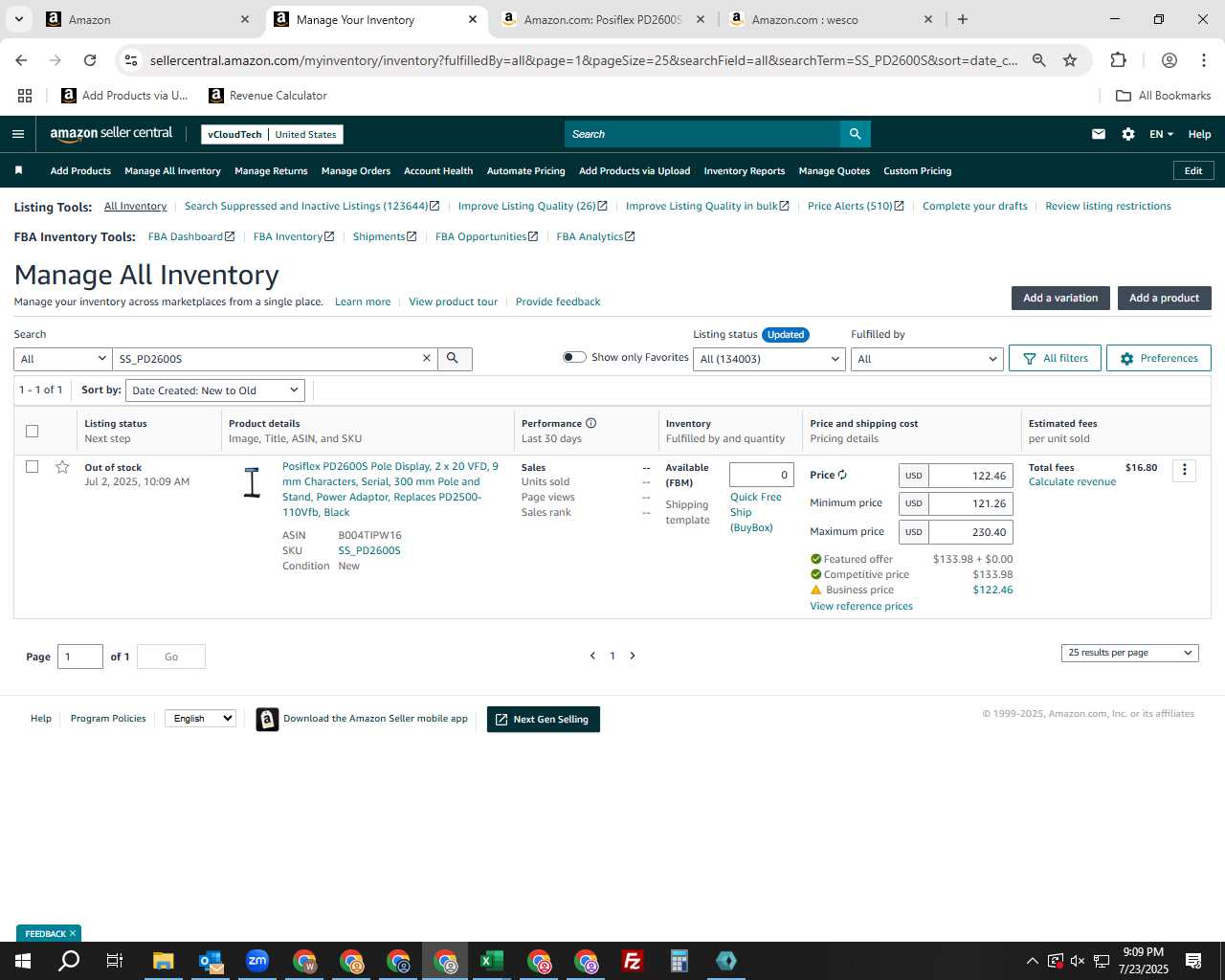This screenshot has height=980, width=1225.
Task: Open the English language dropdown in footer
Action: point(201,718)
